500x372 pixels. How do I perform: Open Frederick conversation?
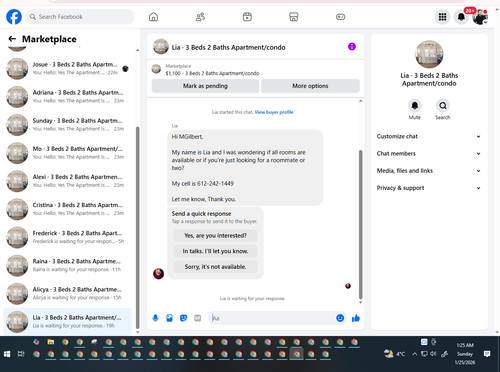(68, 237)
